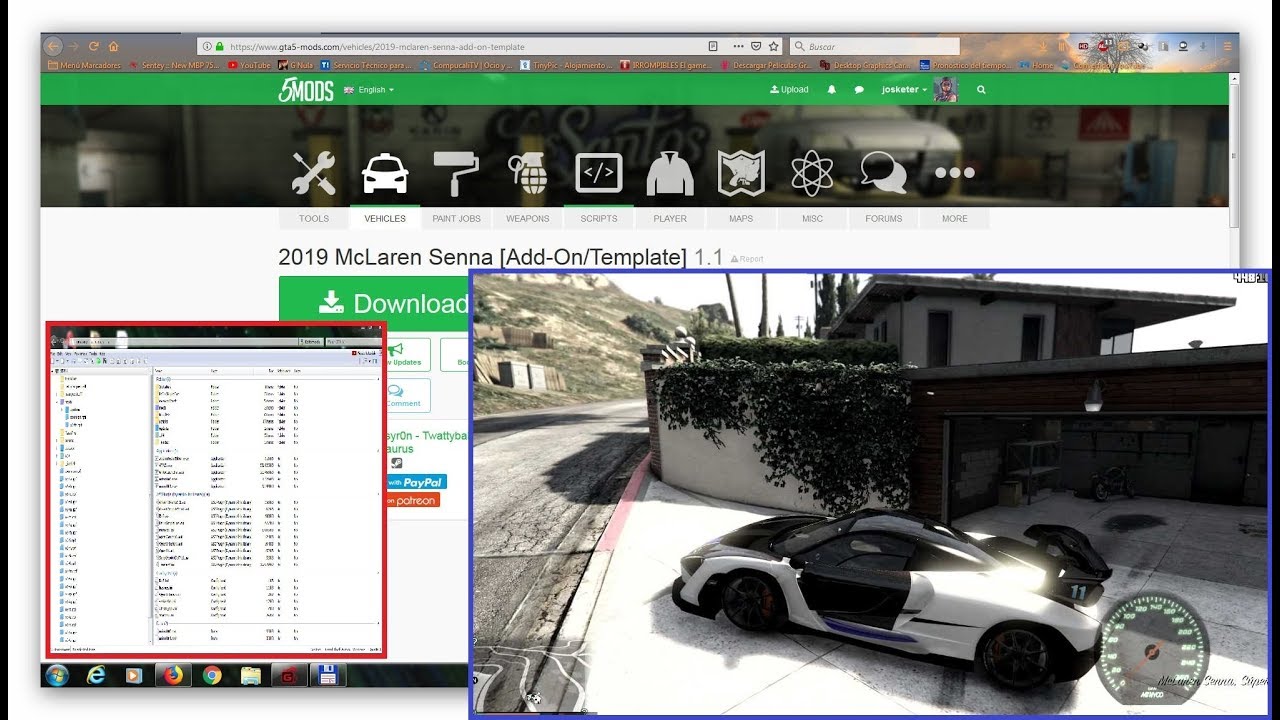The width and height of the screenshot is (1280, 720).
Task: Open 5Mods site search magnifier
Action: pyautogui.click(x=981, y=90)
